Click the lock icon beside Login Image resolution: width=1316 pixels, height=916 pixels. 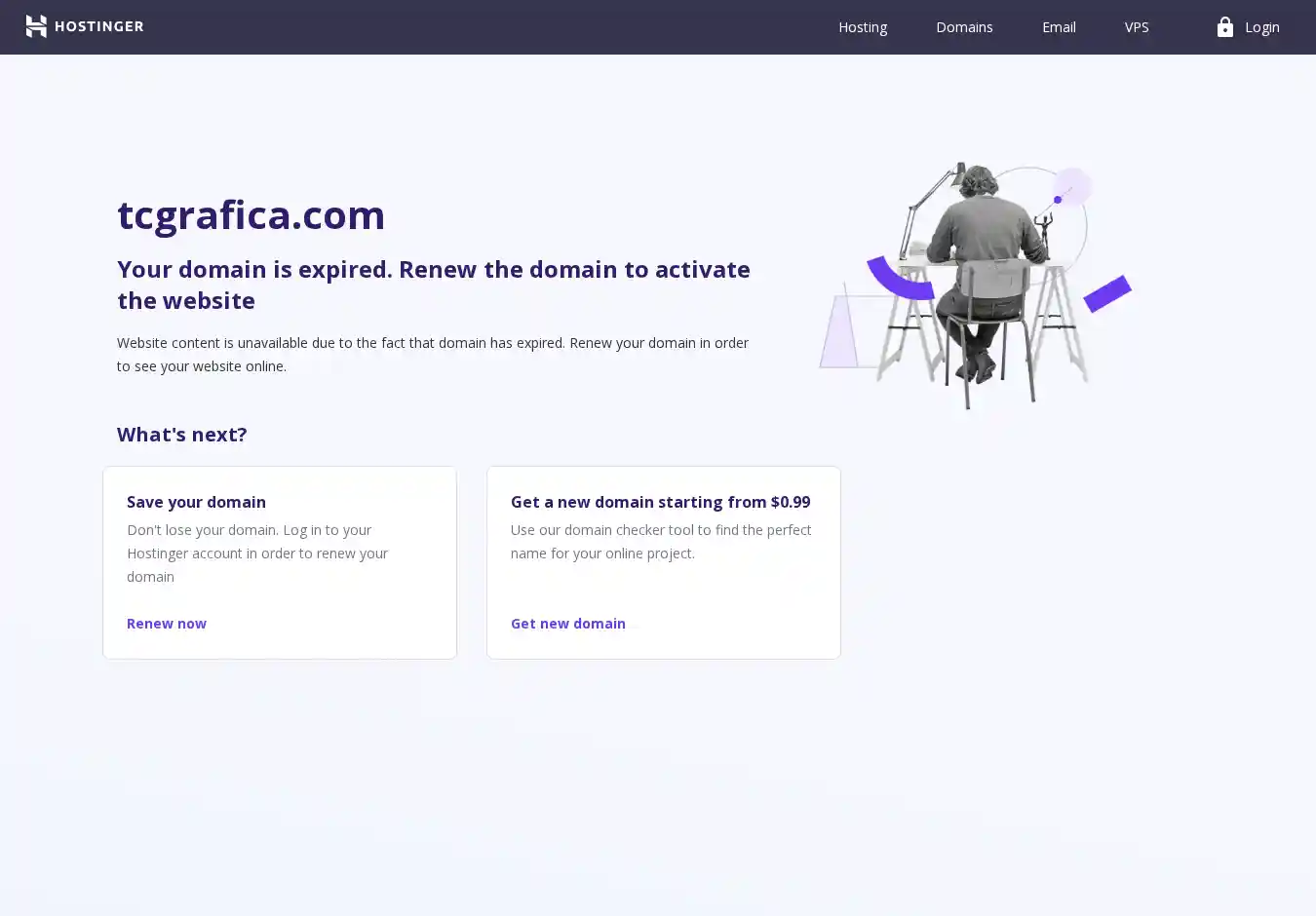click(1225, 26)
